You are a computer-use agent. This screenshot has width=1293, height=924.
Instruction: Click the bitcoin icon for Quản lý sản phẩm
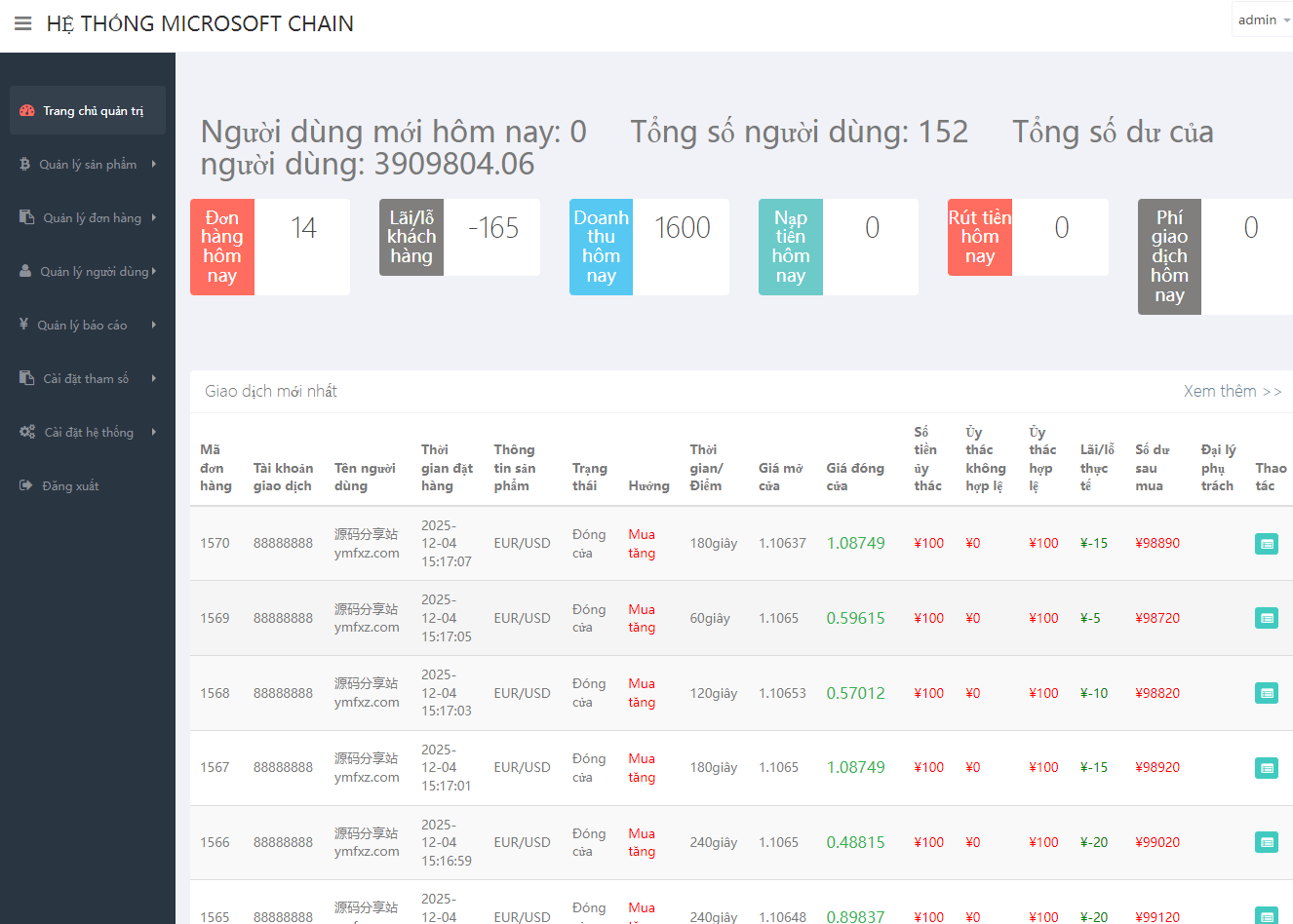(x=25, y=165)
